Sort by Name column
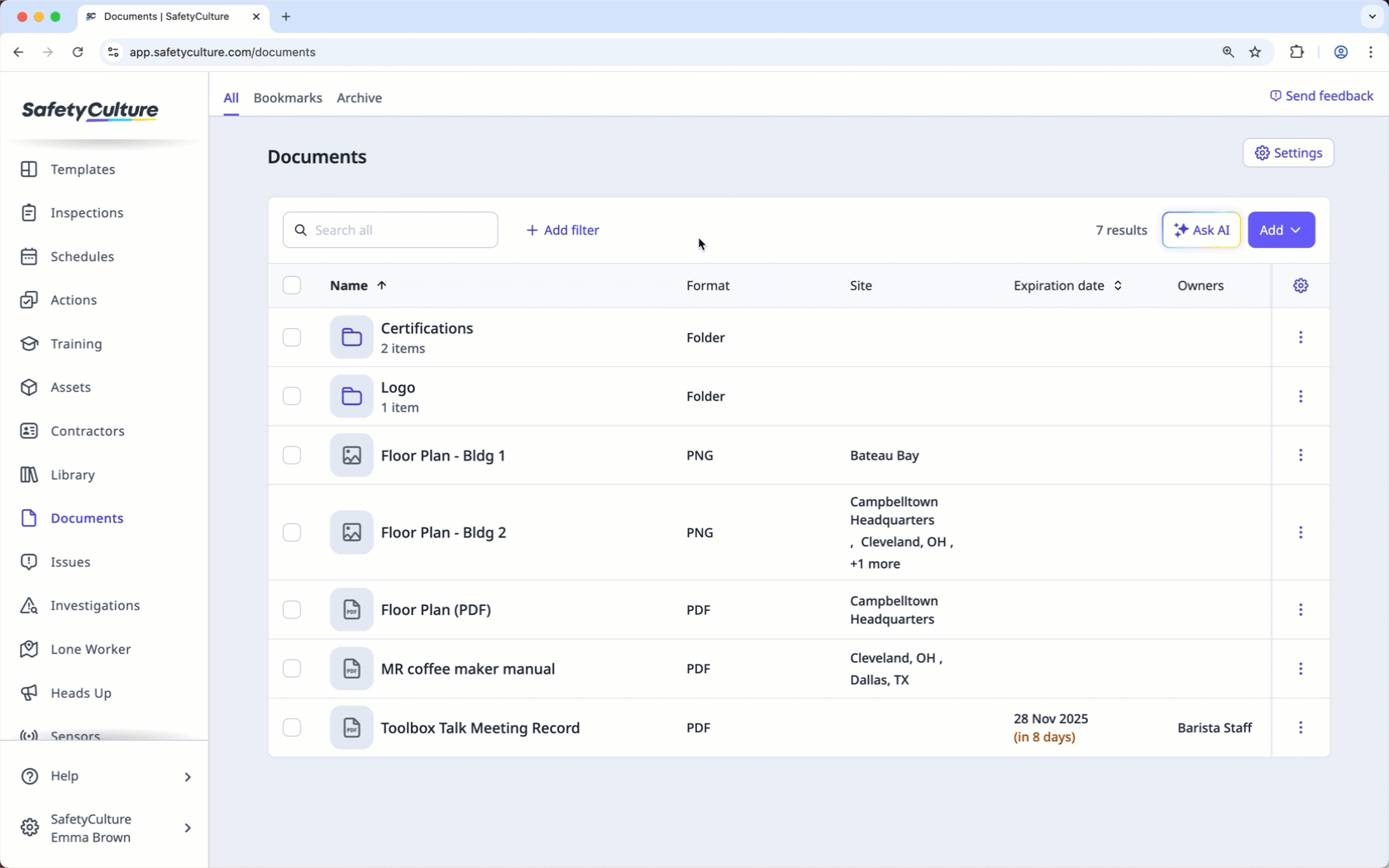This screenshot has height=868, width=1389. click(x=358, y=285)
